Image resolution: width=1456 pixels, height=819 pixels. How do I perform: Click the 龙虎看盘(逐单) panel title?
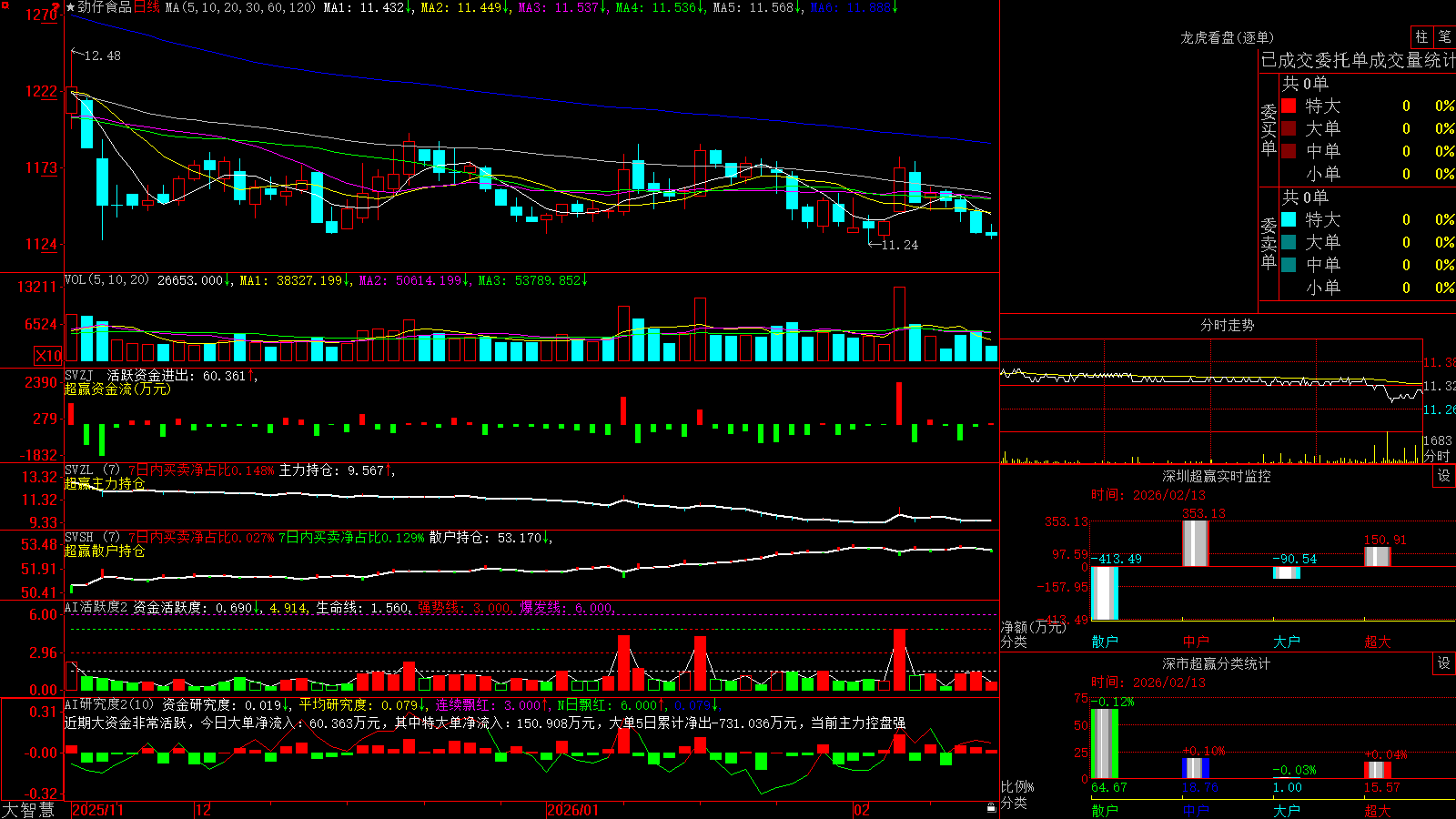coord(1227,37)
